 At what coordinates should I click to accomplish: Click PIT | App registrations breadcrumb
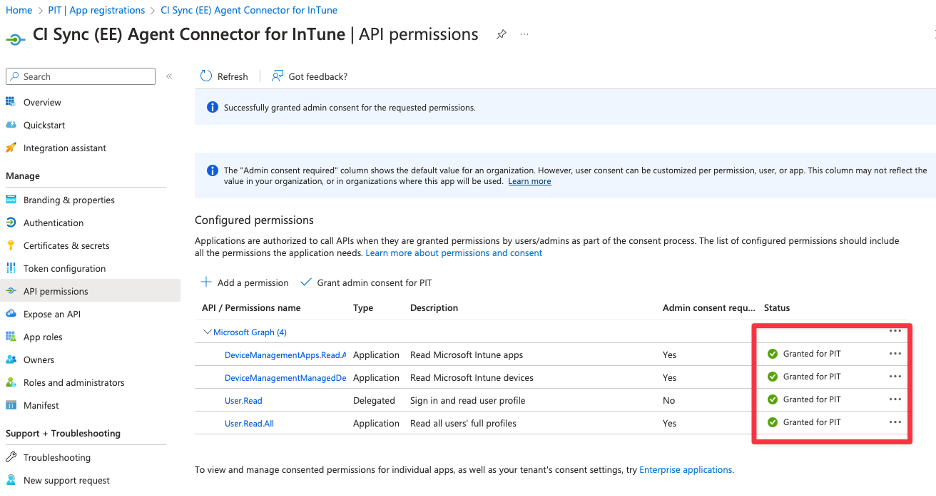click(x=96, y=10)
